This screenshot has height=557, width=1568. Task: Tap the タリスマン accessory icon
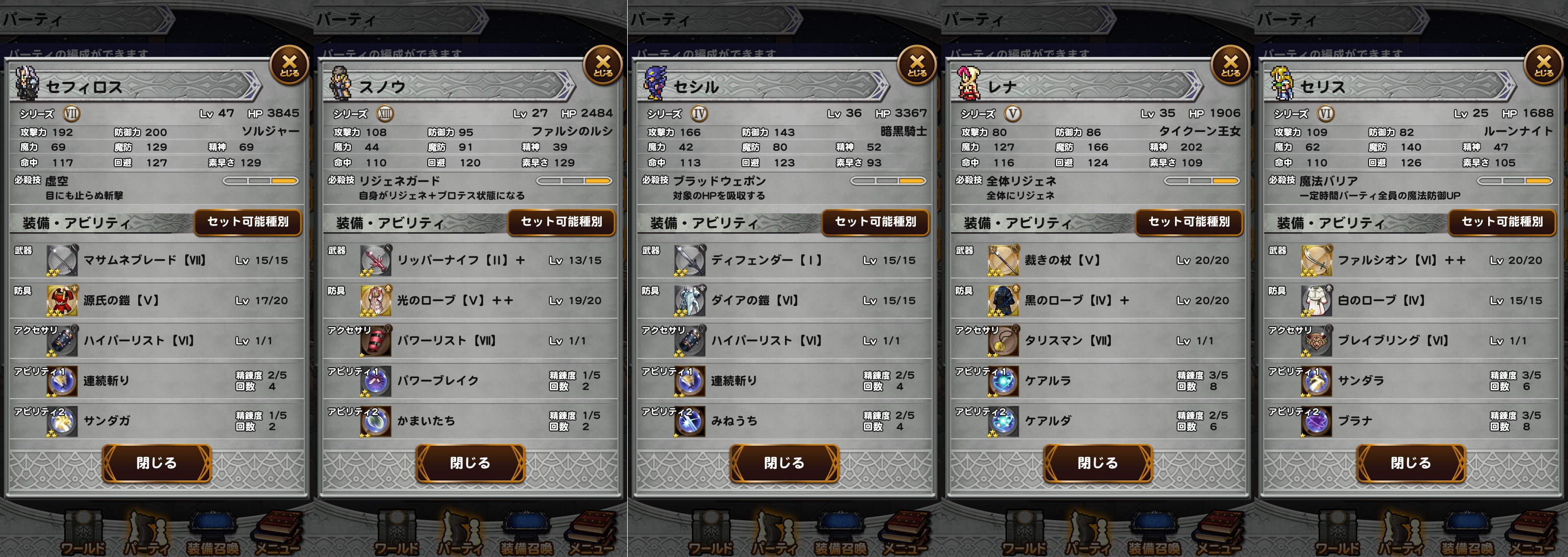(x=1003, y=341)
